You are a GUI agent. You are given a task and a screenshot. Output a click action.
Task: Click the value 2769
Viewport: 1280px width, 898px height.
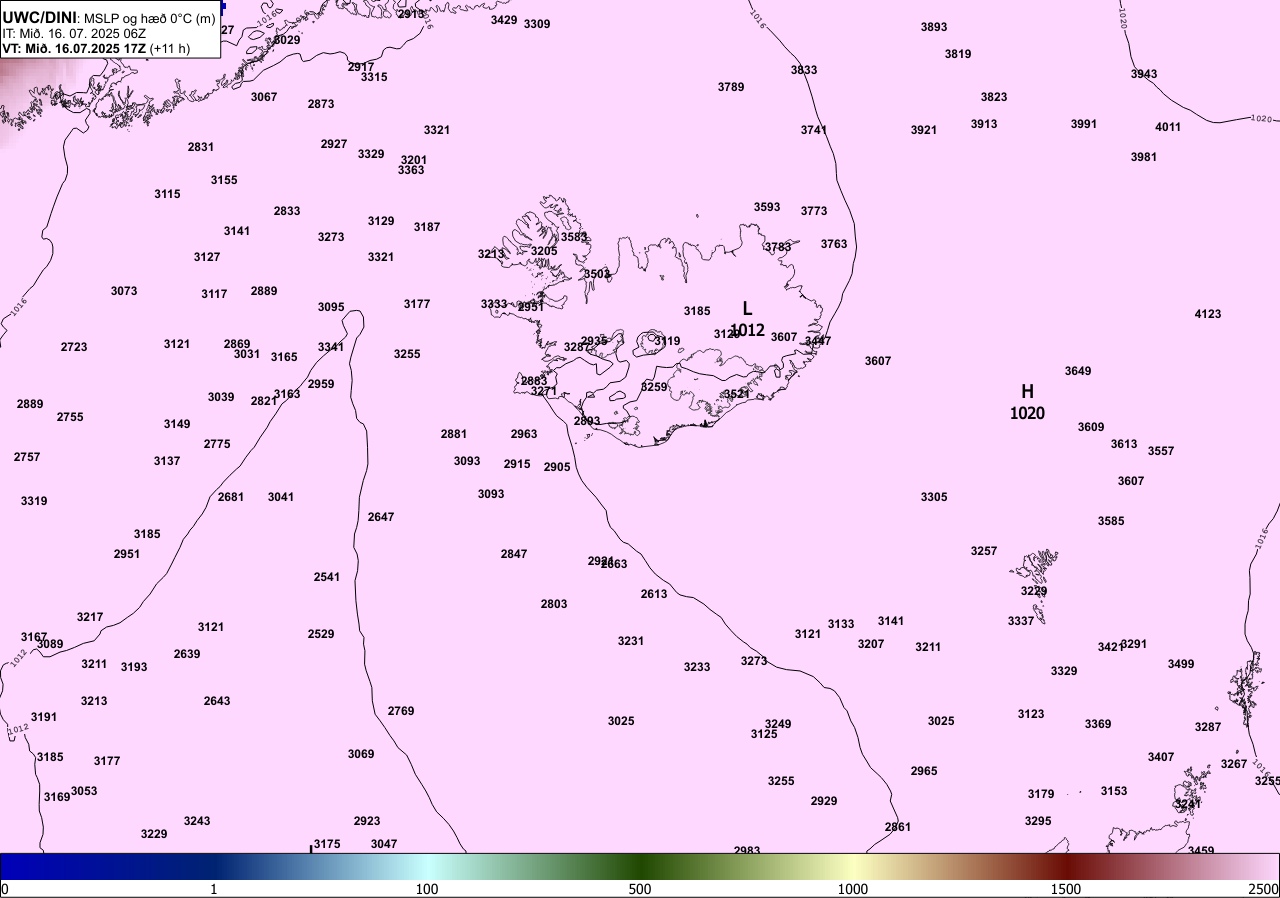pos(401,711)
